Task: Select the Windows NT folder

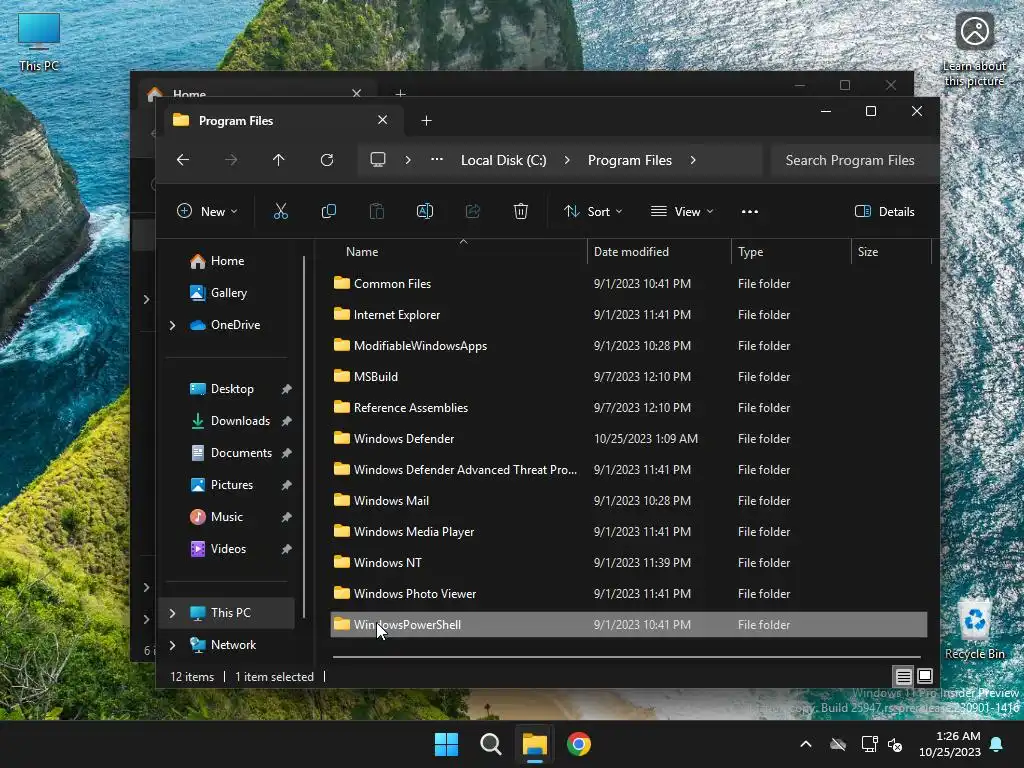Action: coord(630,563)
